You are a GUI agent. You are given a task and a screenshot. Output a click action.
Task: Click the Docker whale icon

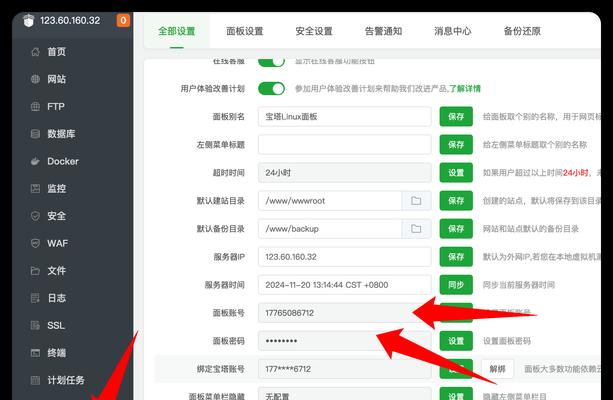pyautogui.click(x=35, y=161)
